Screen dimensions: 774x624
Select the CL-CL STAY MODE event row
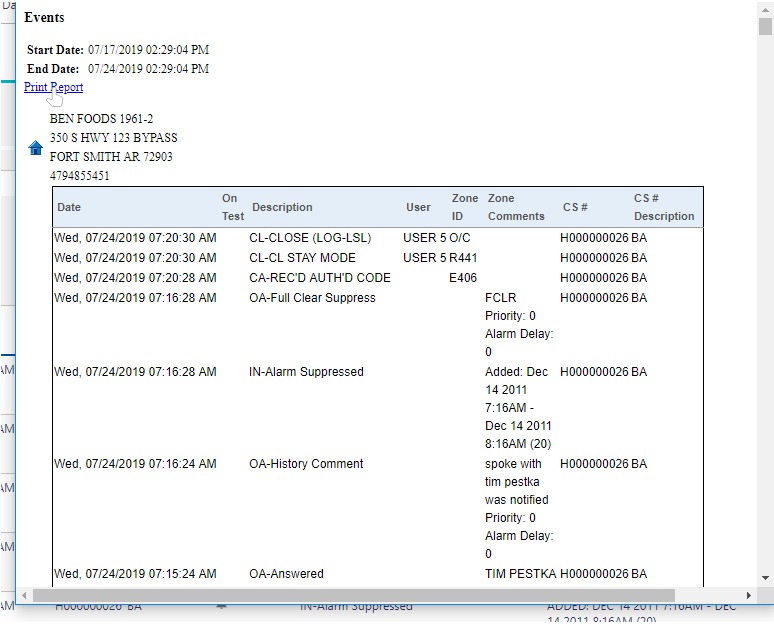[302, 258]
